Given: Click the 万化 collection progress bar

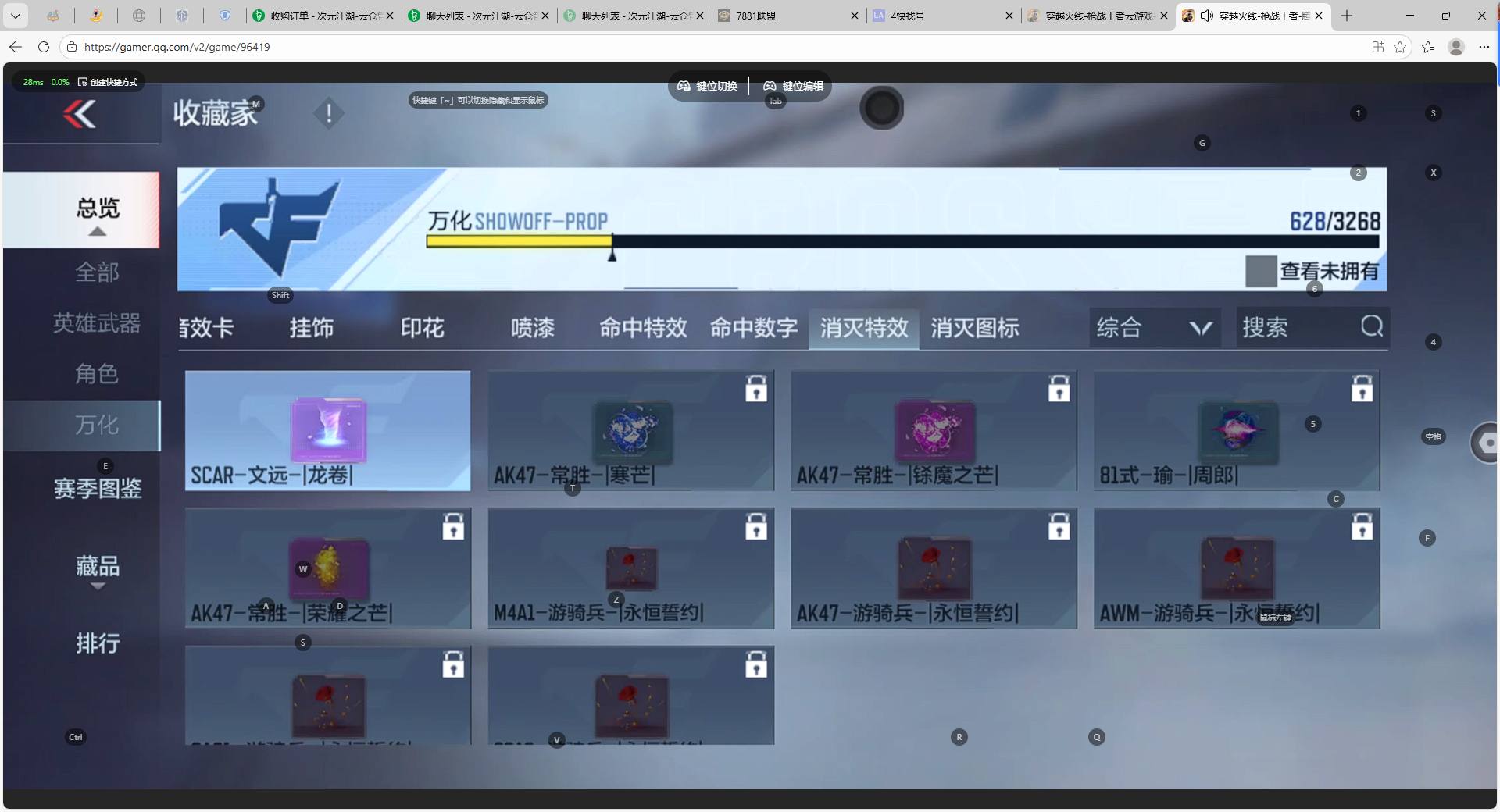Looking at the screenshot, I should tap(898, 242).
